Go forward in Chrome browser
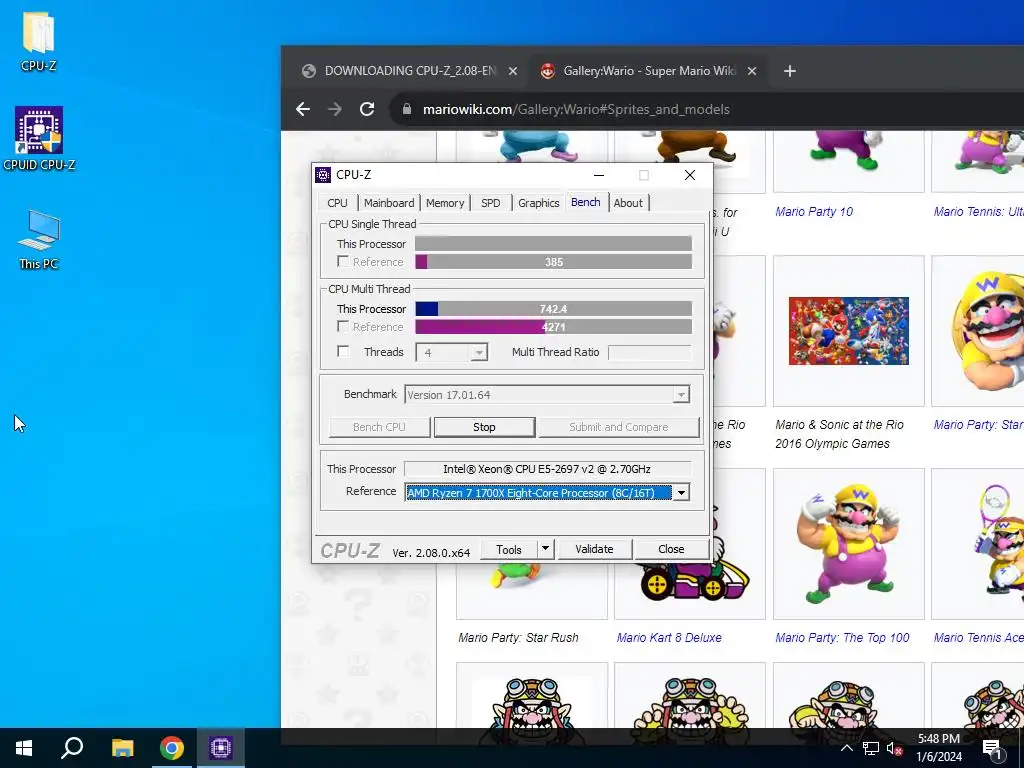The height and width of the screenshot is (768, 1024). click(x=335, y=109)
